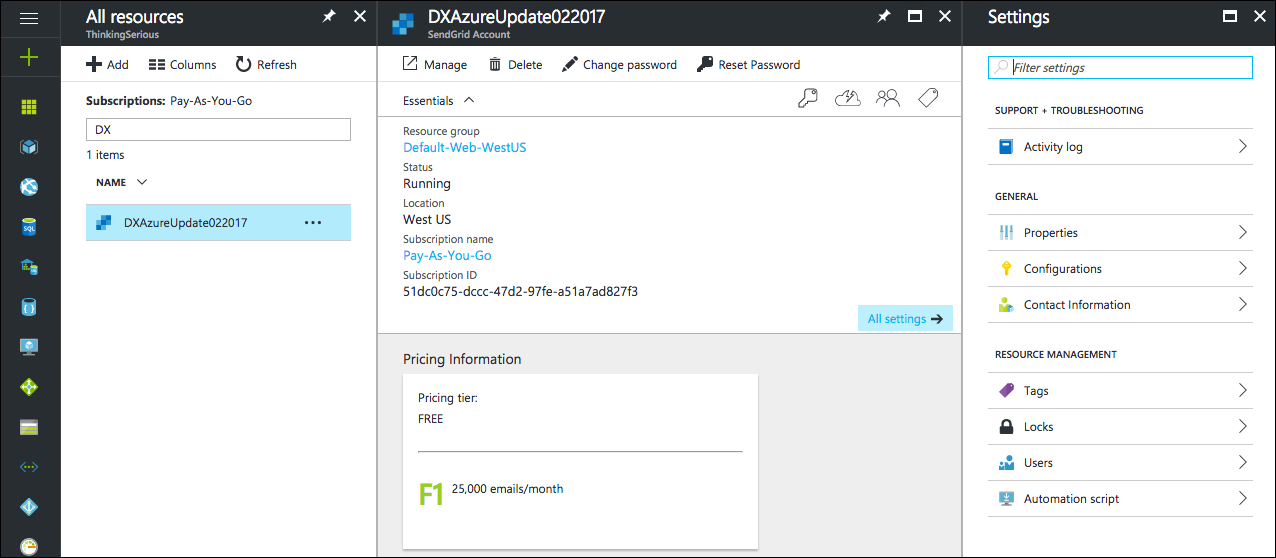The height and width of the screenshot is (558, 1276).
Task: Collapse the Essentials section
Action: pos(469,100)
